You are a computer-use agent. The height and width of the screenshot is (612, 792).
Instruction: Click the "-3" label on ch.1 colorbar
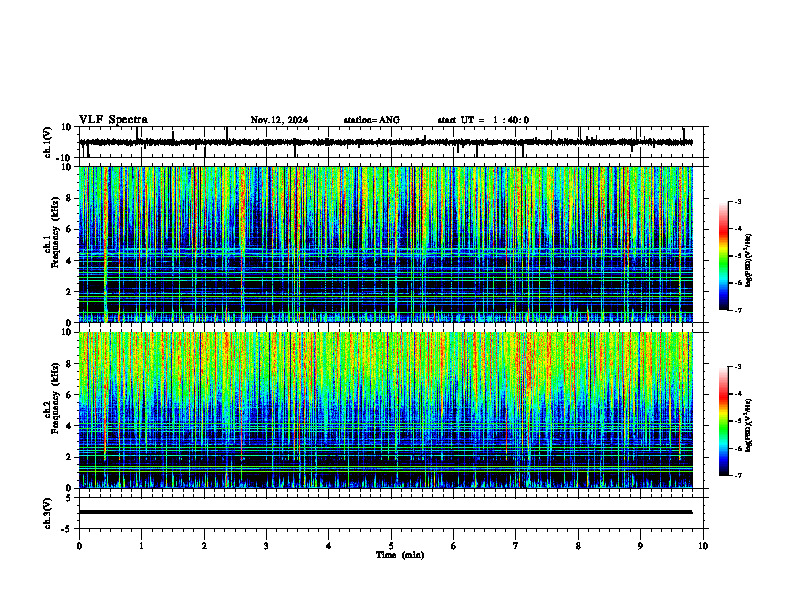(738, 201)
